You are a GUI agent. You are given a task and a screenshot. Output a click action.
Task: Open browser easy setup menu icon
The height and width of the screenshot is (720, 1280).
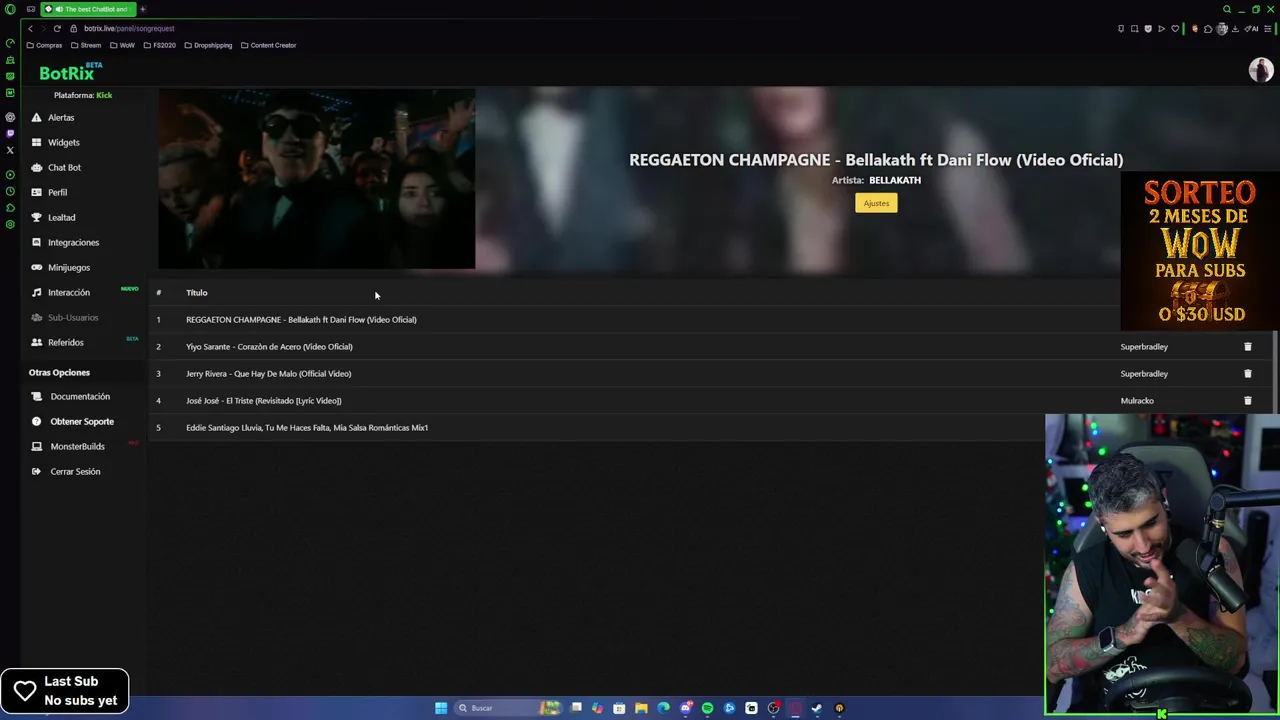[1267, 29]
